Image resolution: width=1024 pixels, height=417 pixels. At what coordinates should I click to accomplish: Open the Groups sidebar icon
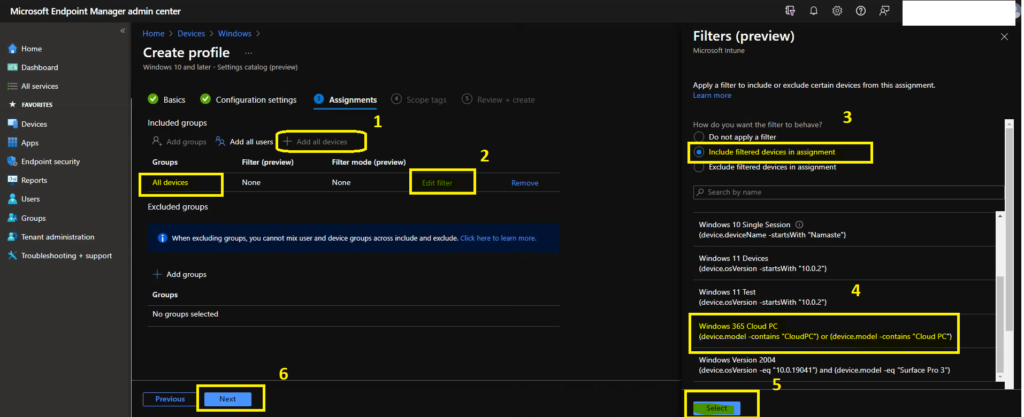12,218
